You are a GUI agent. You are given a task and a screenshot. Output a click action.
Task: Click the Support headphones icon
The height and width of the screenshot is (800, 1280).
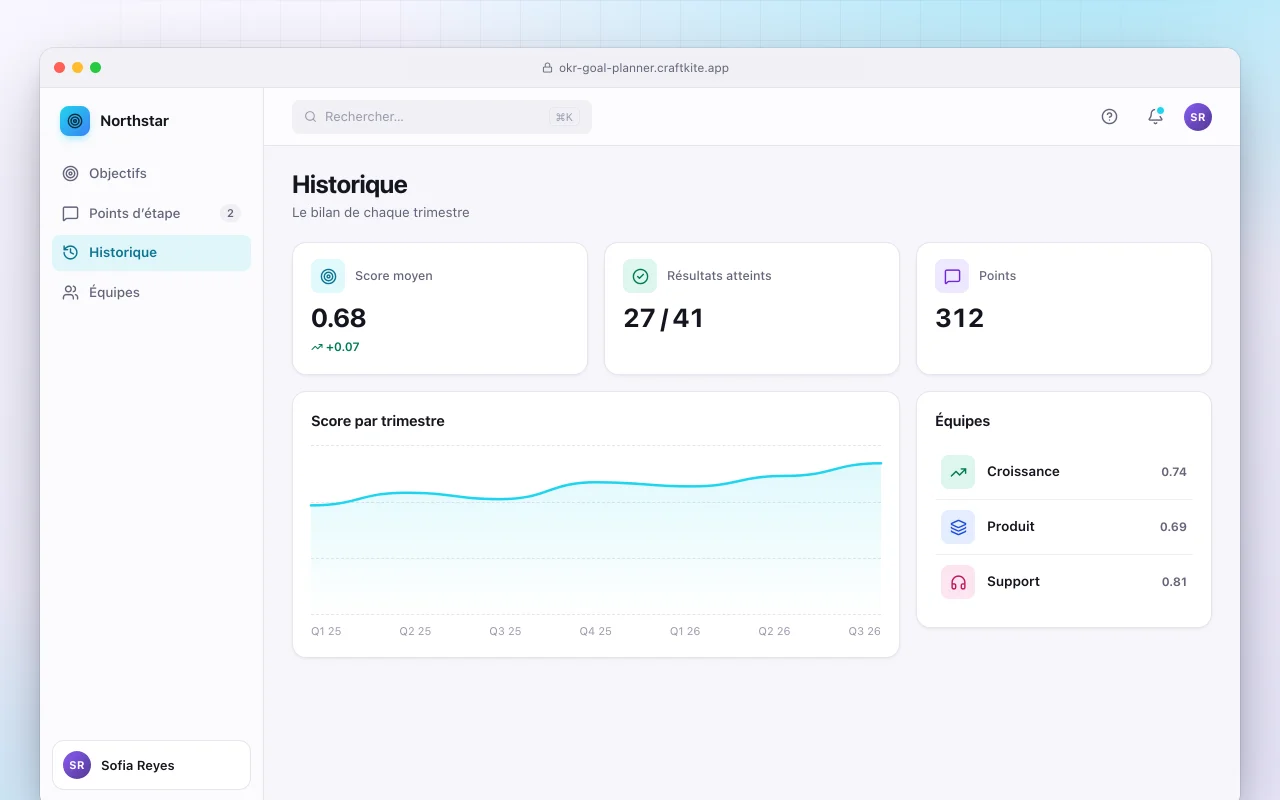pos(958,582)
